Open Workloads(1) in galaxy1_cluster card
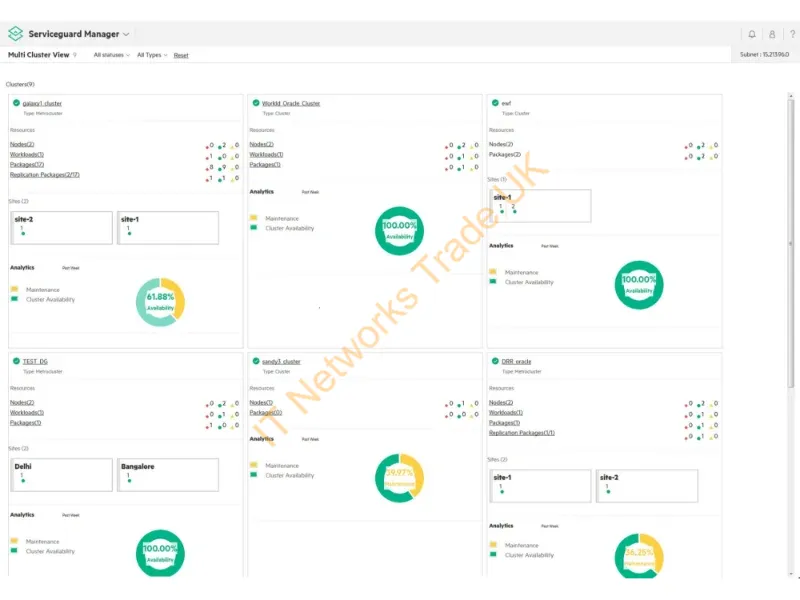Image resolution: width=800 pixels, height=600 pixels. pos(27,155)
